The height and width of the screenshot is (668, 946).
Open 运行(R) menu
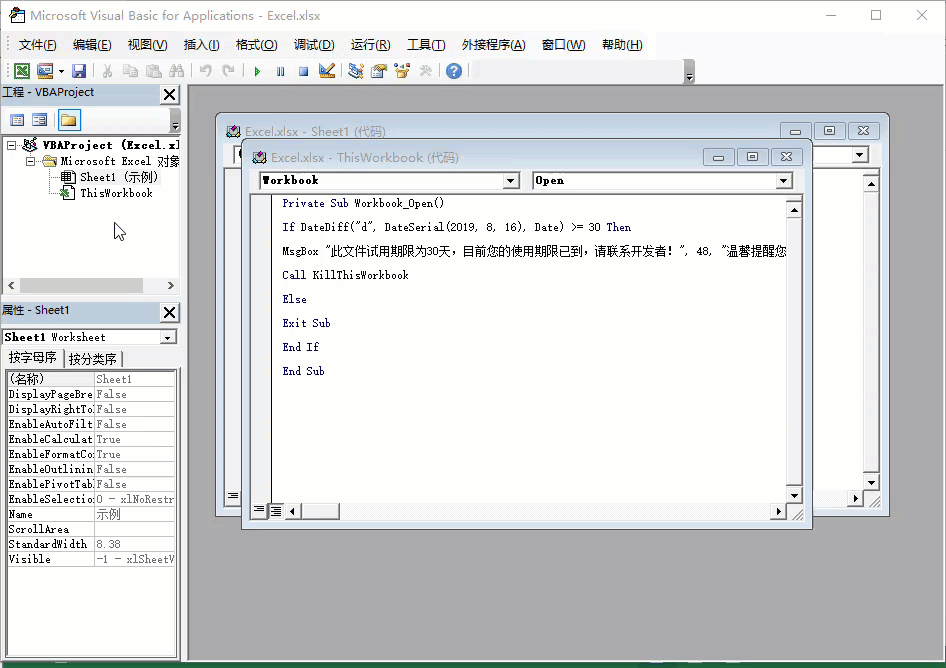370,45
